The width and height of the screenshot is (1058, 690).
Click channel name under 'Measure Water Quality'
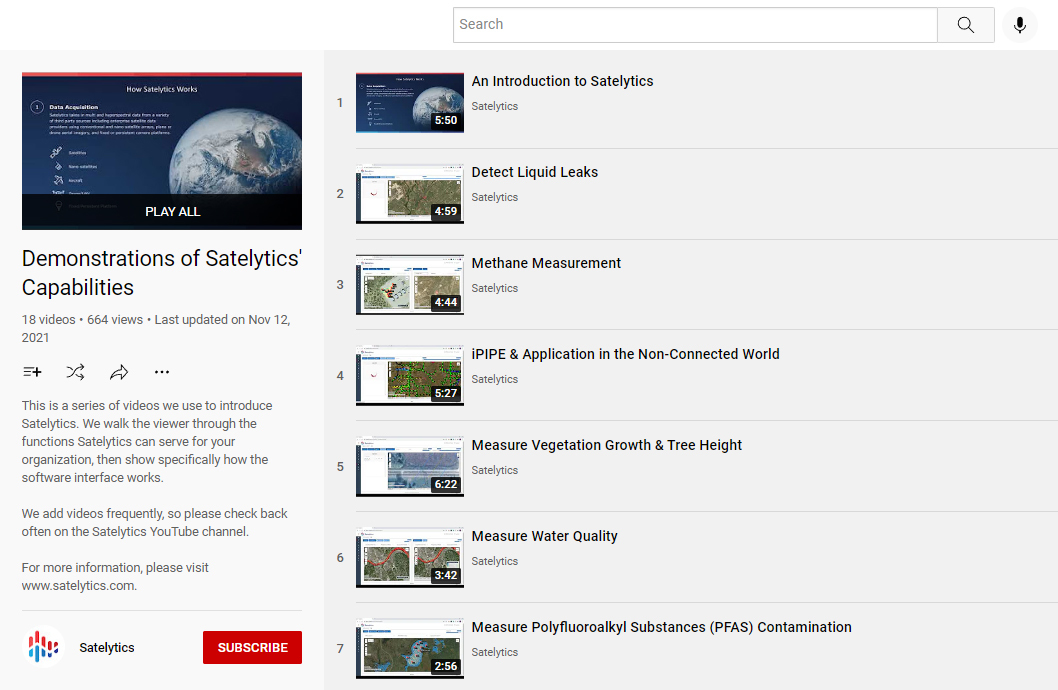495,561
